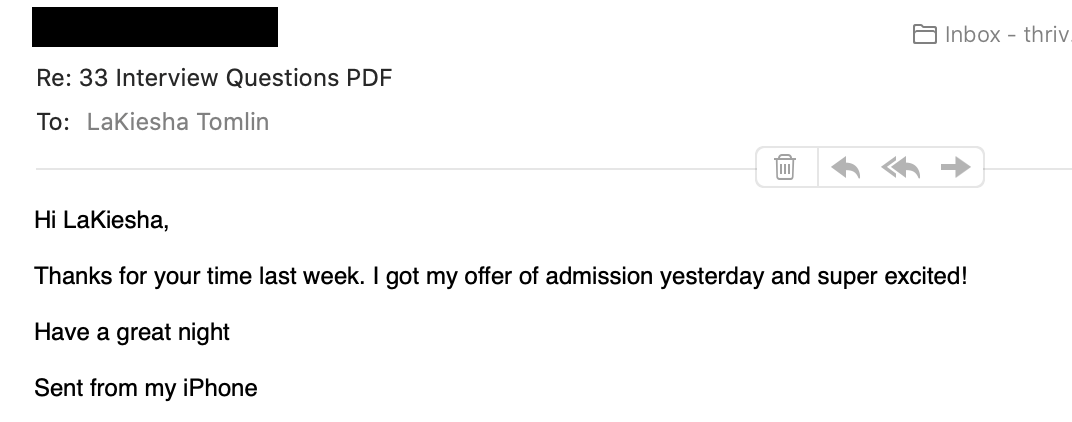The image size is (1072, 422).
Task: Select recipient LaKiesha Tomlin
Action: coord(178,122)
